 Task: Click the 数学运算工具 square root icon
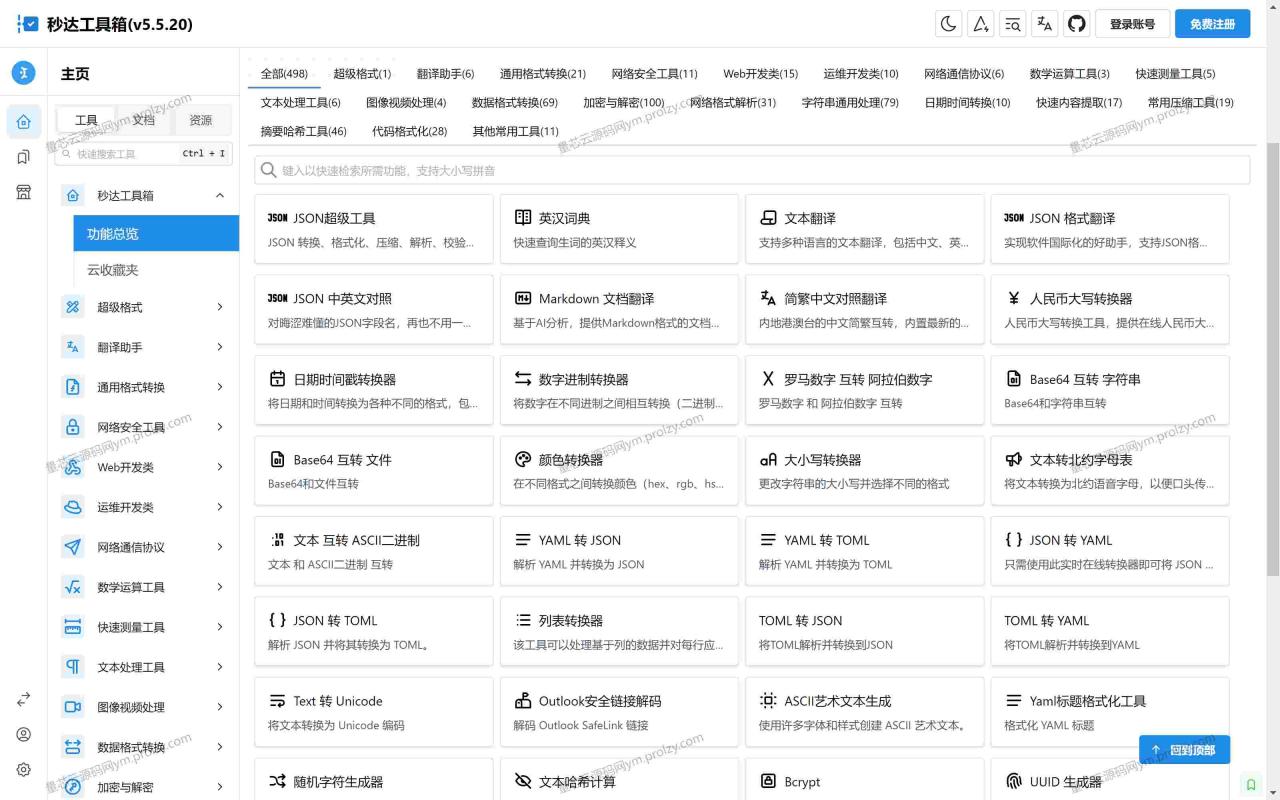(72, 587)
